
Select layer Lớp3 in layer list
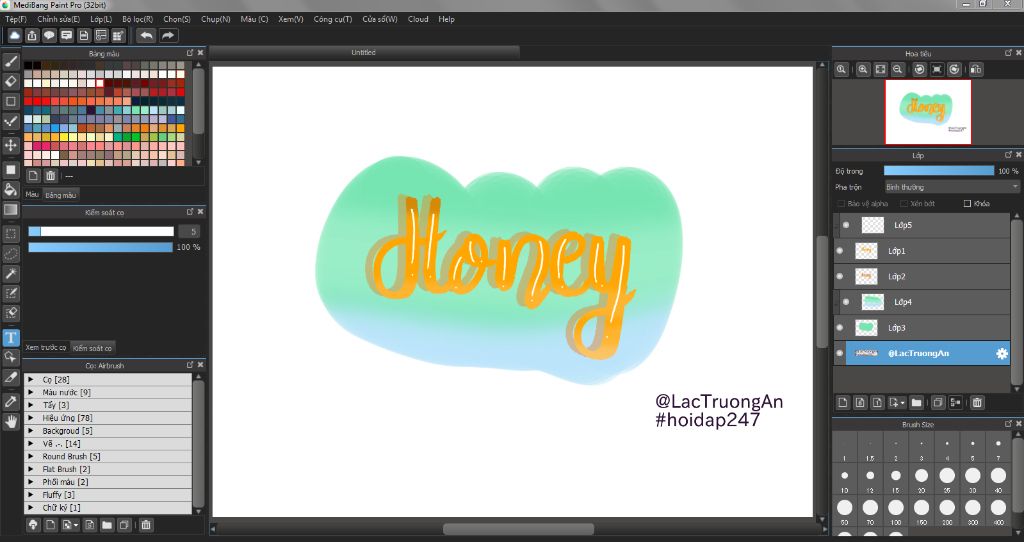pos(921,328)
